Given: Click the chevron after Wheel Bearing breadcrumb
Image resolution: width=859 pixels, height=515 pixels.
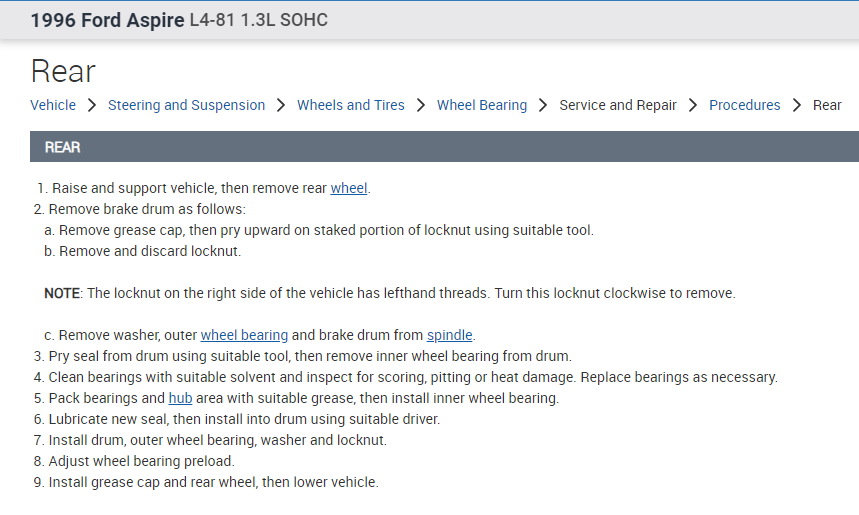Looking at the screenshot, I should click(x=543, y=105).
